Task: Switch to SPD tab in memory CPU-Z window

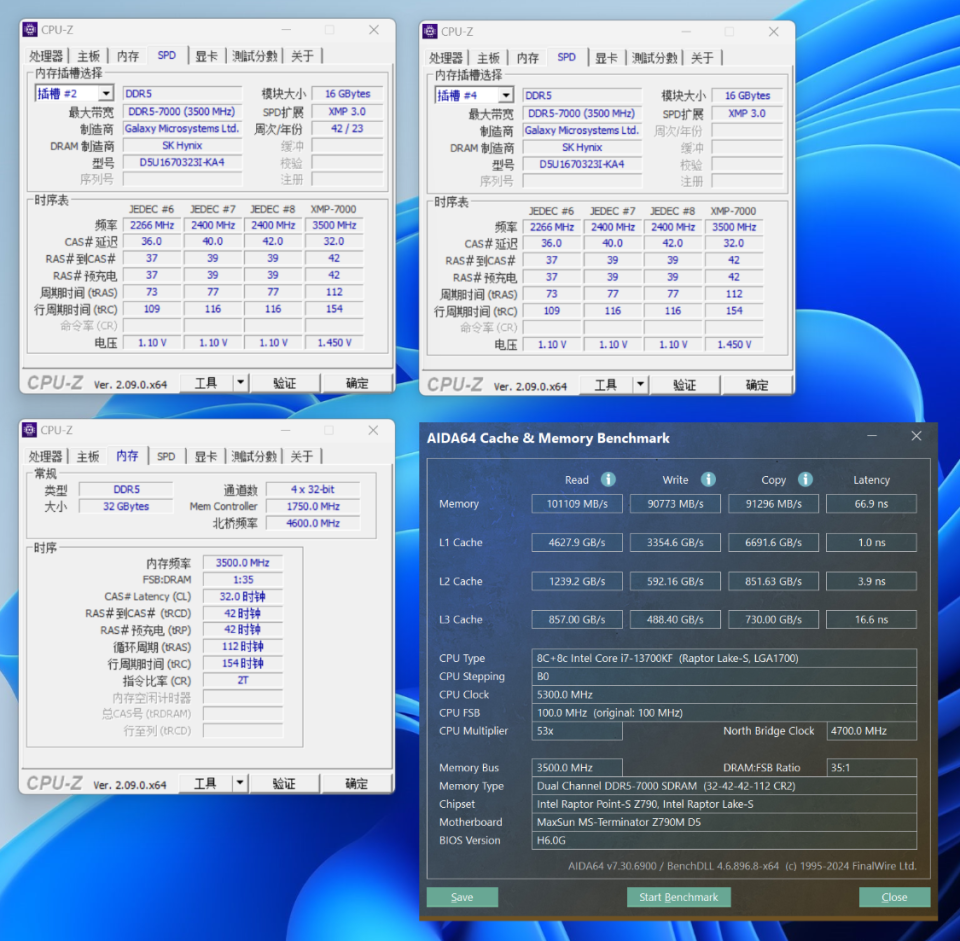Action: pos(166,457)
